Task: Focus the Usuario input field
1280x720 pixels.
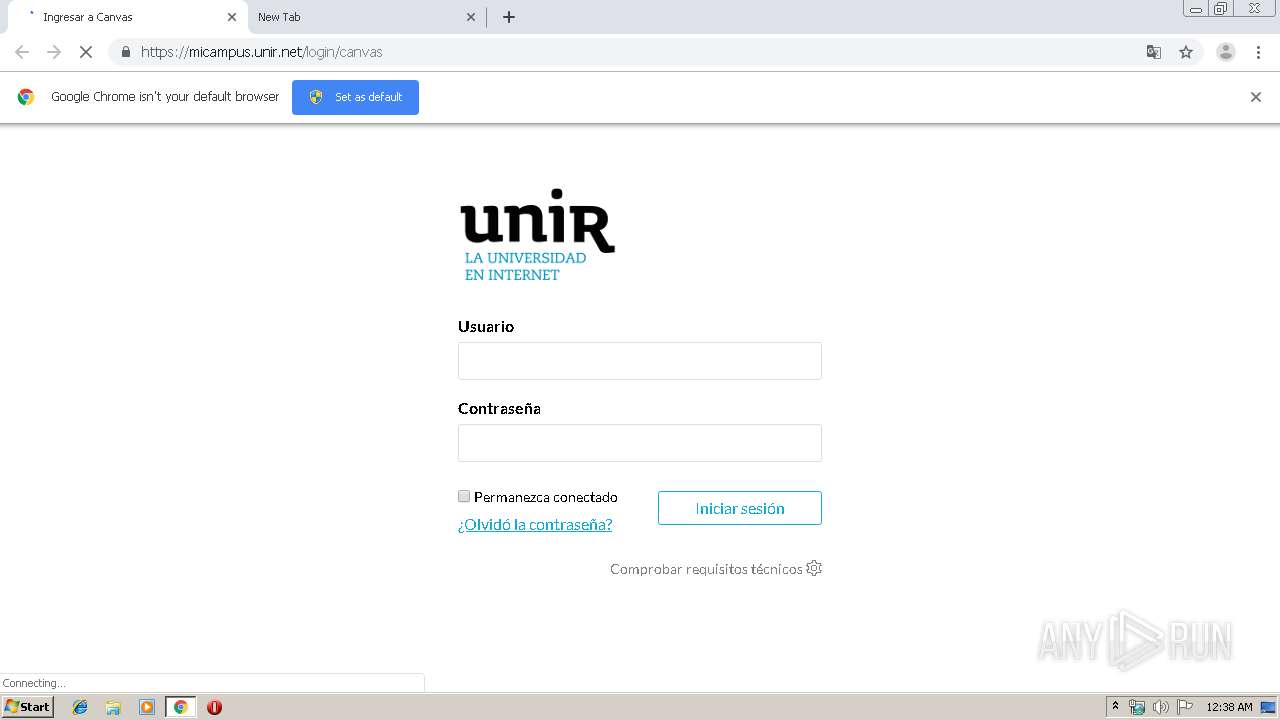Action: 640,361
